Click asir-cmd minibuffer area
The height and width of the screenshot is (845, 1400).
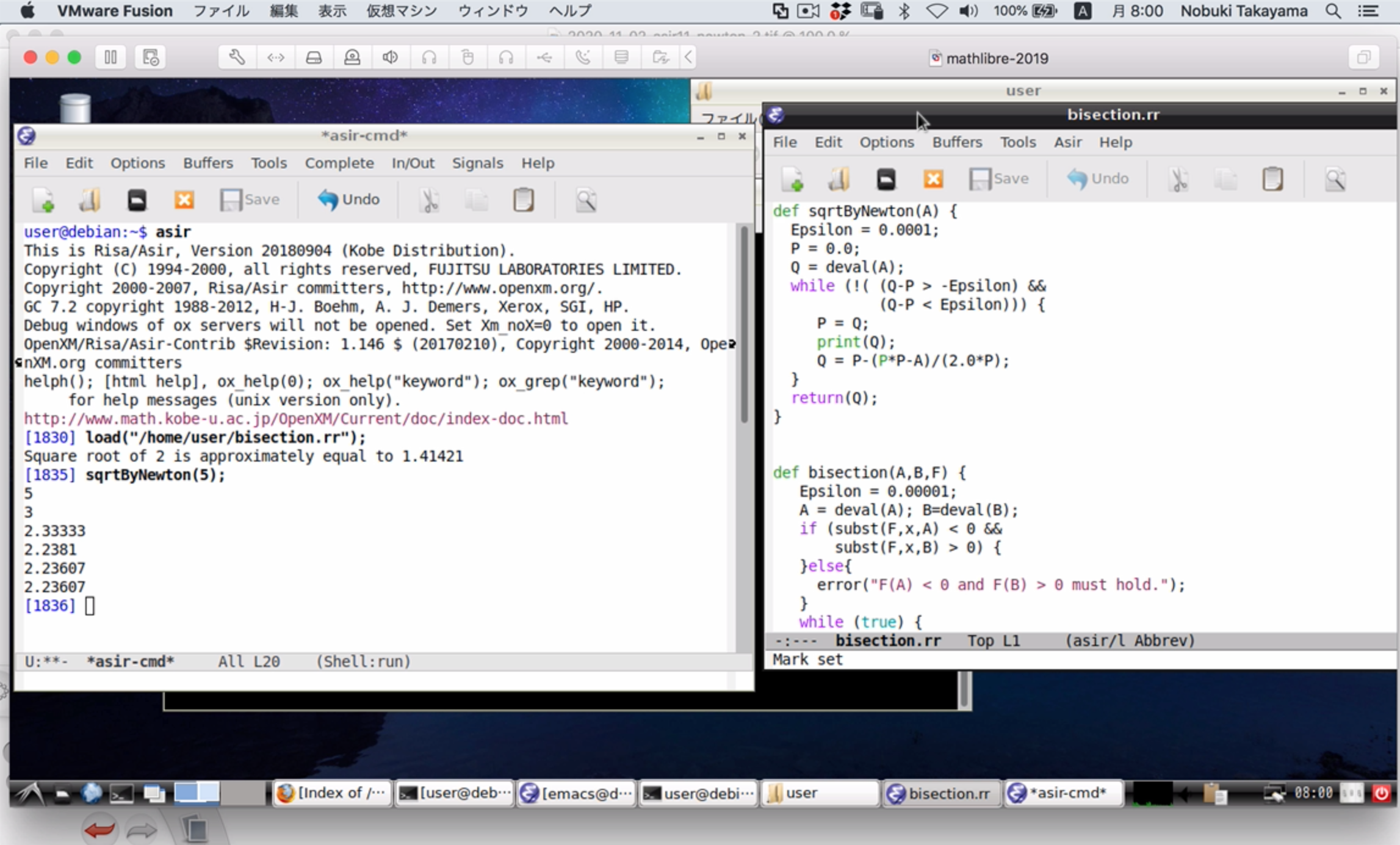(x=375, y=680)
